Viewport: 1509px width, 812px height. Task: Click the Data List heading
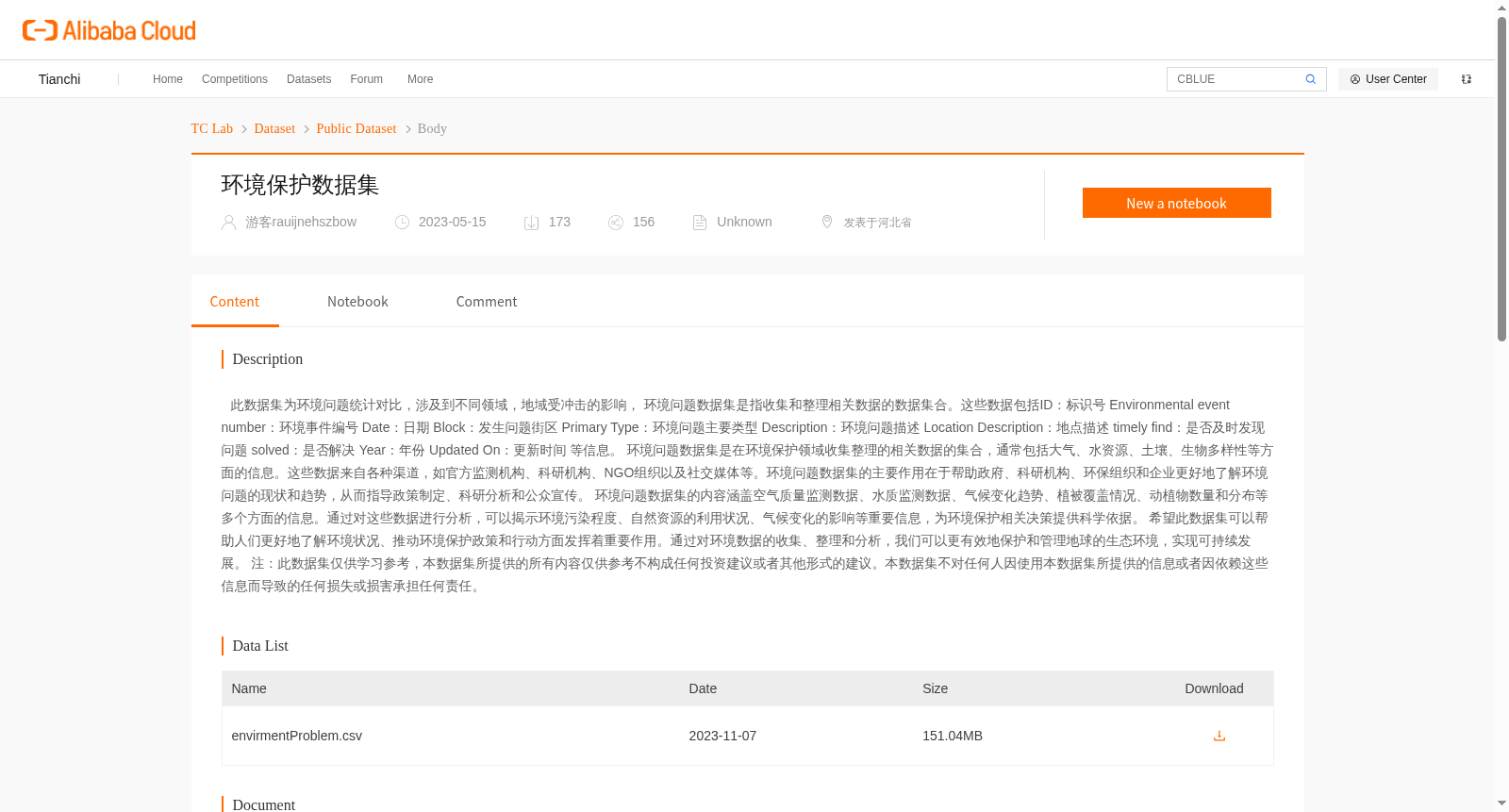(260, 646)
